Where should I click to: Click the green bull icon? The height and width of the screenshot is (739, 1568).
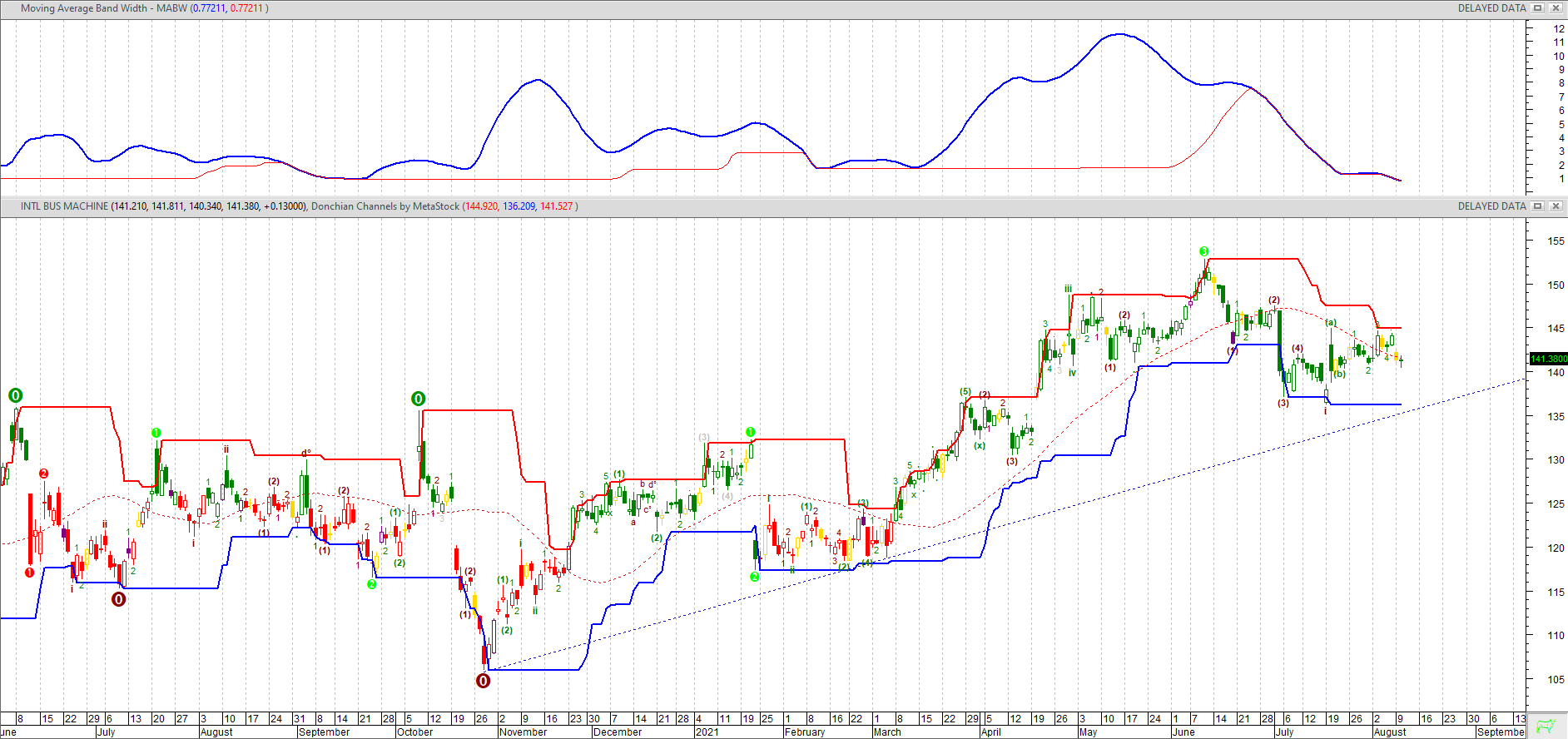tap(1546, 727)
